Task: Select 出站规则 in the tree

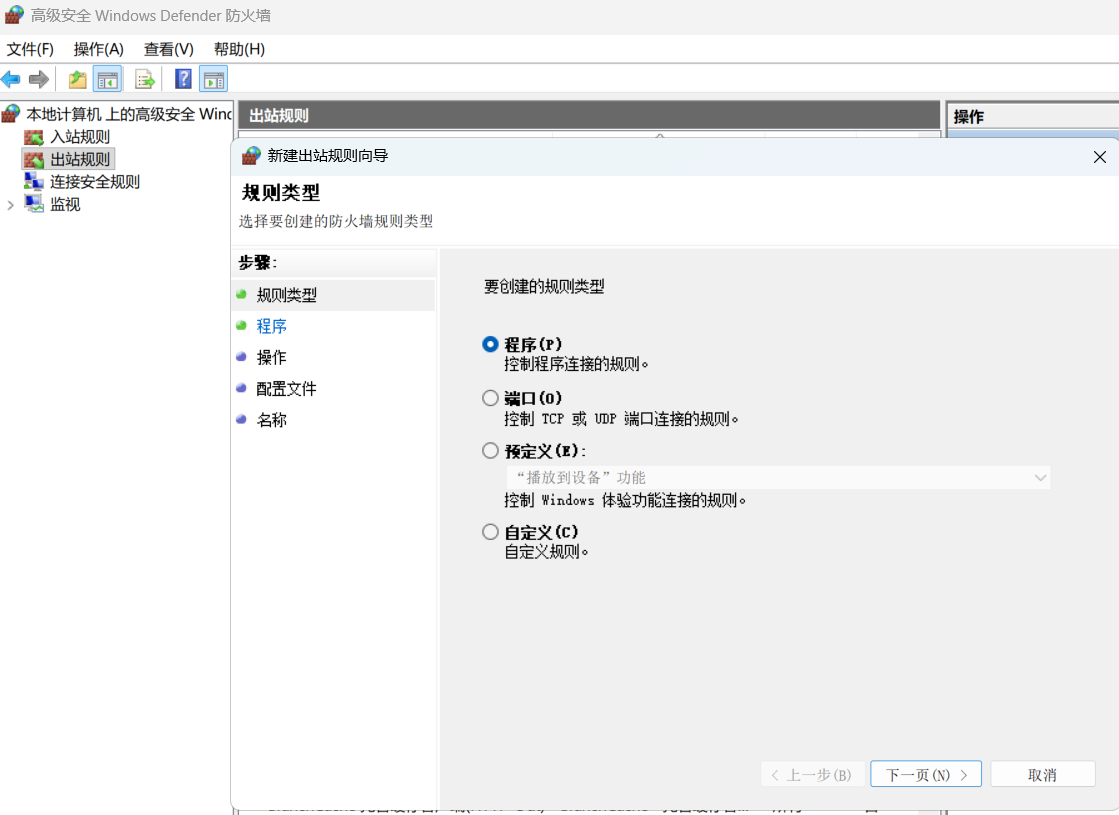Action: 80,159
